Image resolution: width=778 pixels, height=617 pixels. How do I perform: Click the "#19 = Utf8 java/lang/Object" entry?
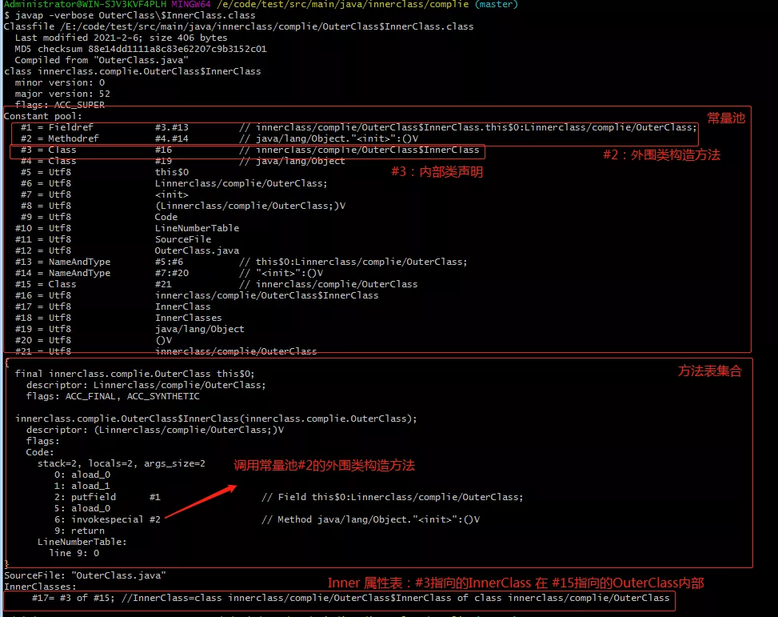click(130, 329)
